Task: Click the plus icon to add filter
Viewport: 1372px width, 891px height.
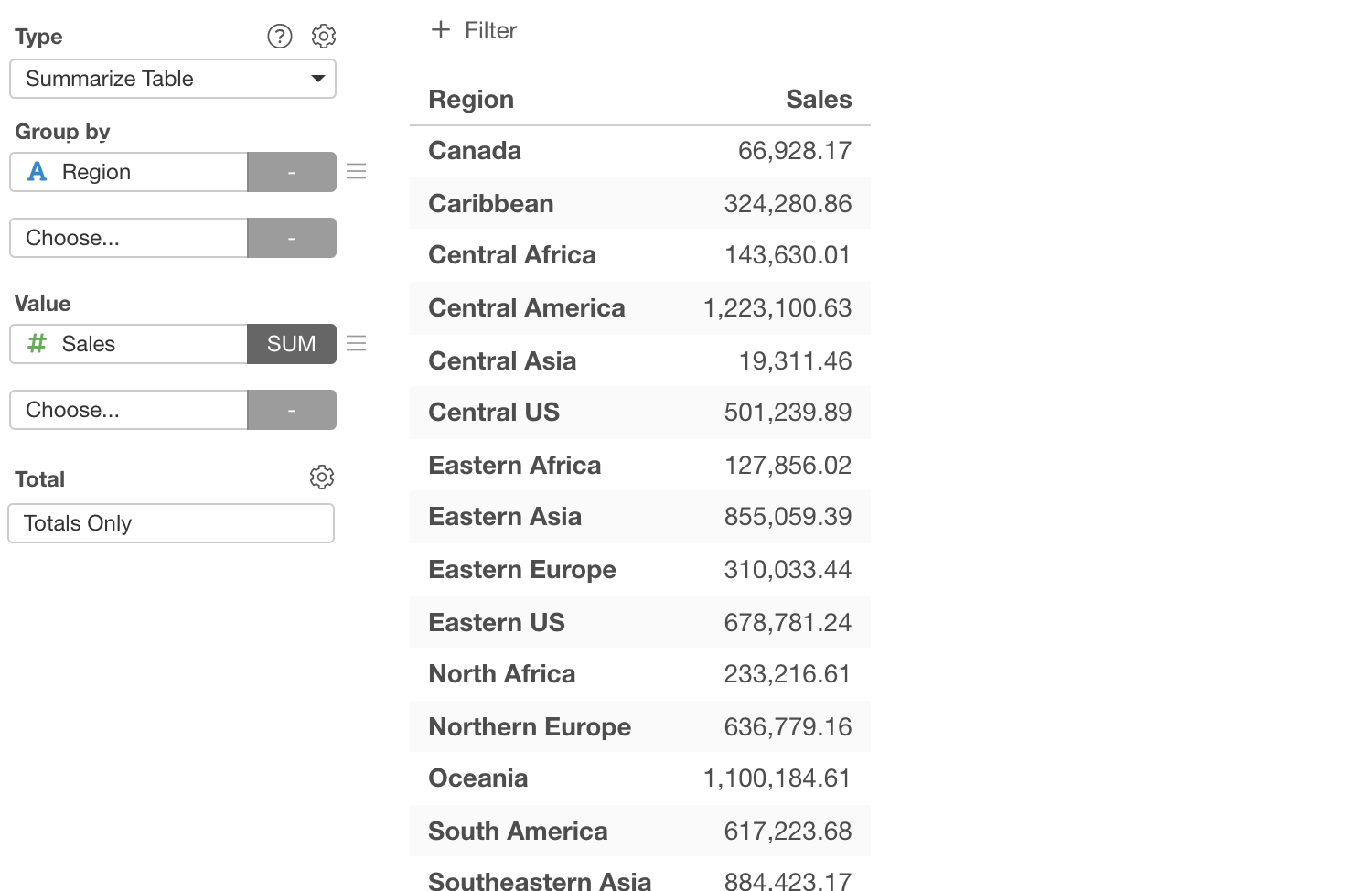Action: coord(441,30)
